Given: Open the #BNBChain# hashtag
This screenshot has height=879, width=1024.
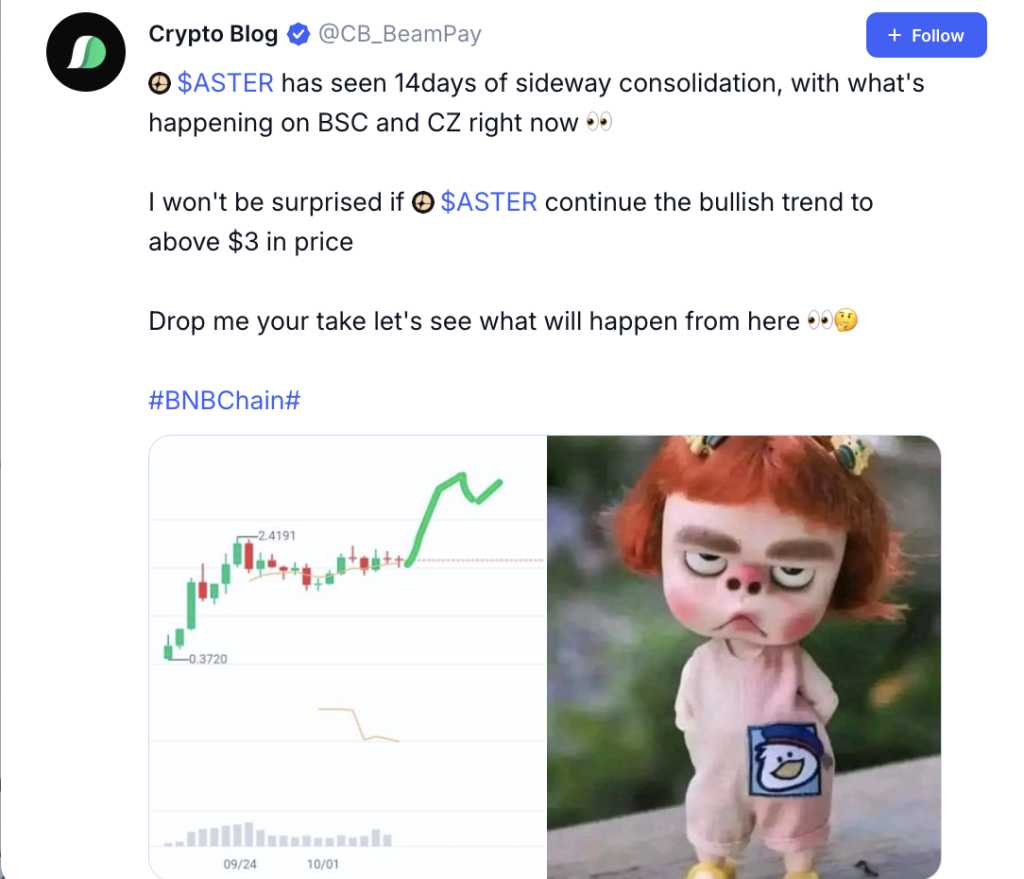Looking at the screenshot, I should 224,401.
